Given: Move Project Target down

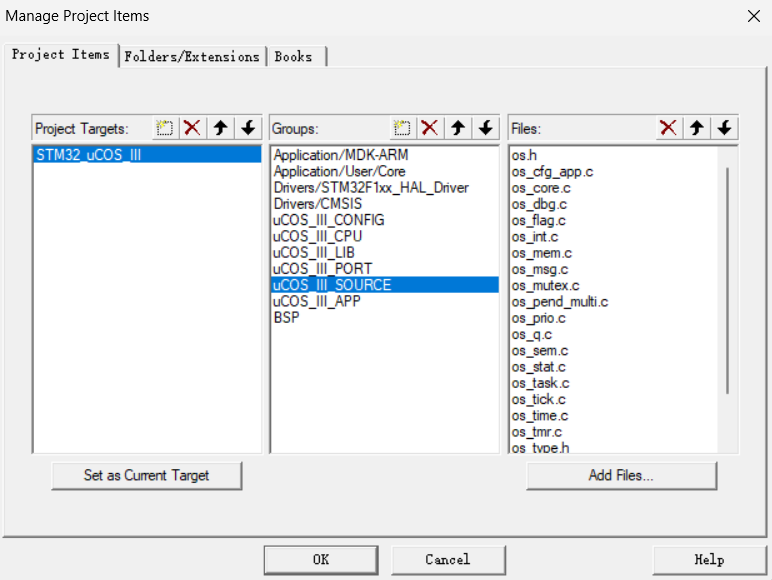Looking at the screenshot, I should 248,129.
